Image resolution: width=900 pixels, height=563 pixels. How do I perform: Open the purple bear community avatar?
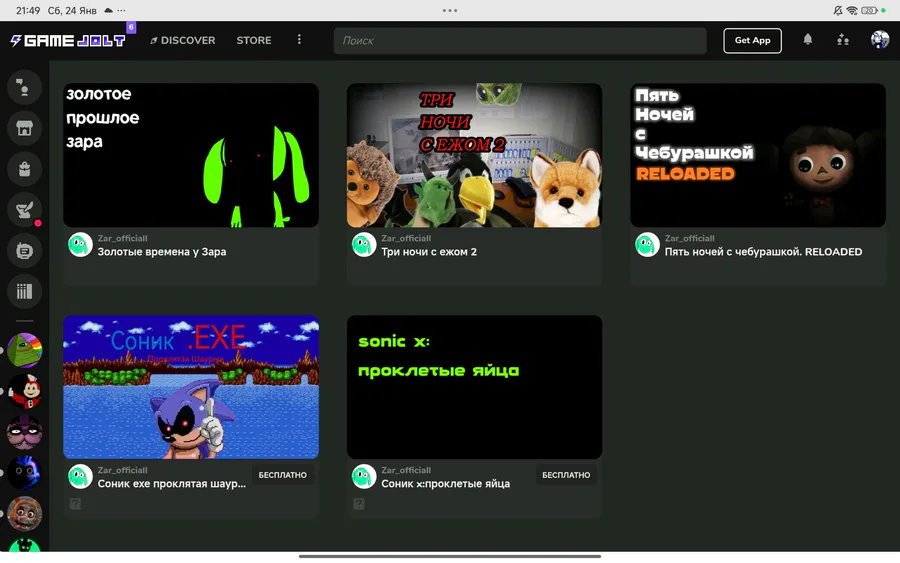pyautogui.click(x=24, y=432)
